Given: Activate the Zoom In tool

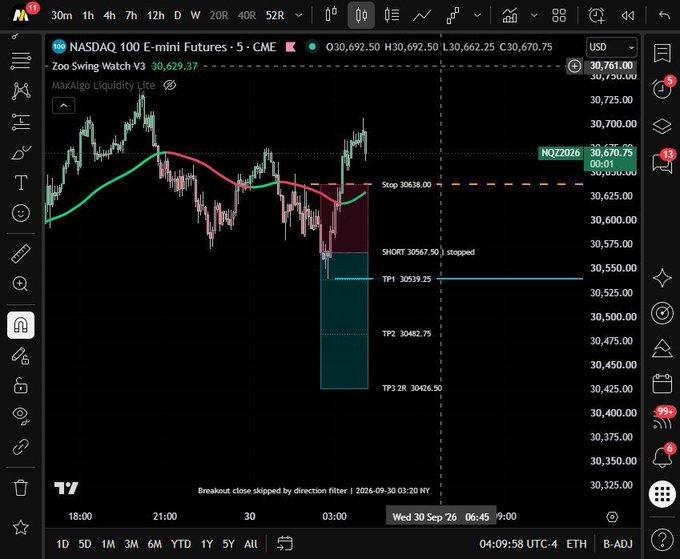Looking at the screenshot, I should pos(21,284).
